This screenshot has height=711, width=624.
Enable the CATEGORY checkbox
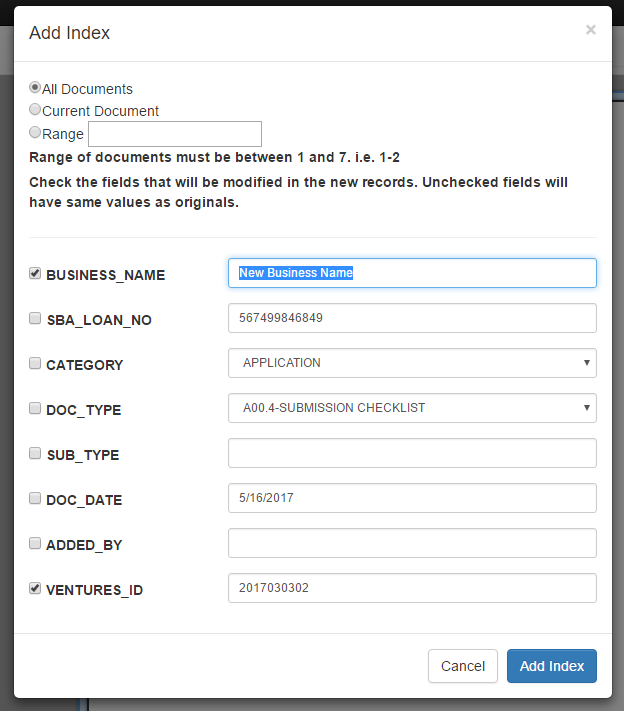[35, 363]
